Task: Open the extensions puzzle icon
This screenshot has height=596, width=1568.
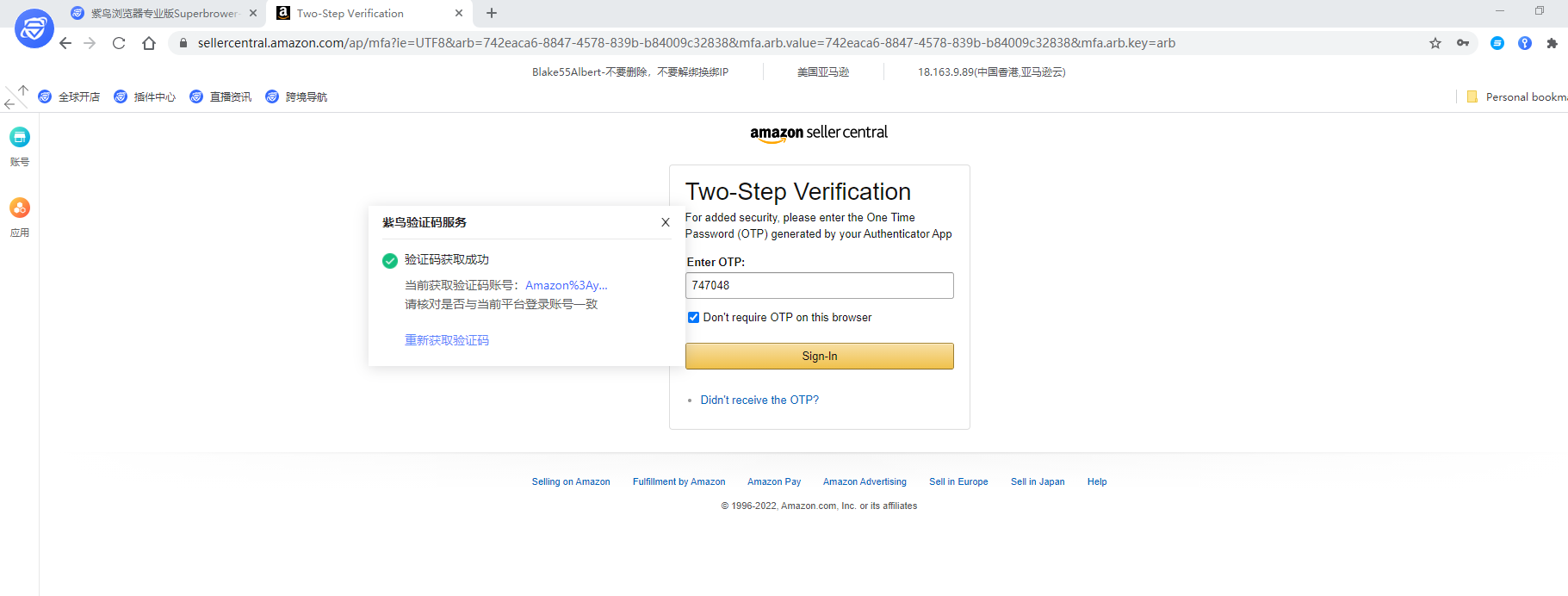Action: click(x=1552, y=43)
